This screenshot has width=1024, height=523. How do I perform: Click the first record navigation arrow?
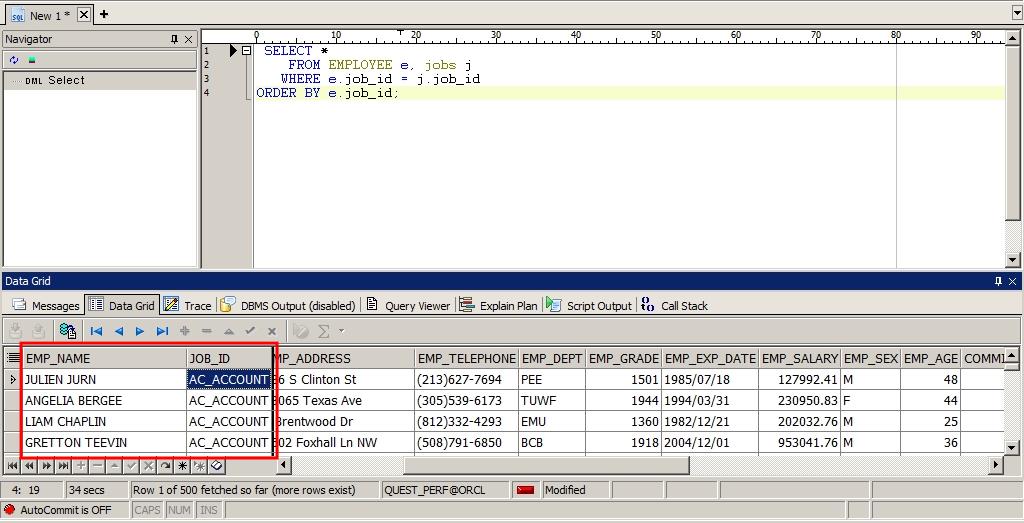pyautogui.click(x=97, y=331)
